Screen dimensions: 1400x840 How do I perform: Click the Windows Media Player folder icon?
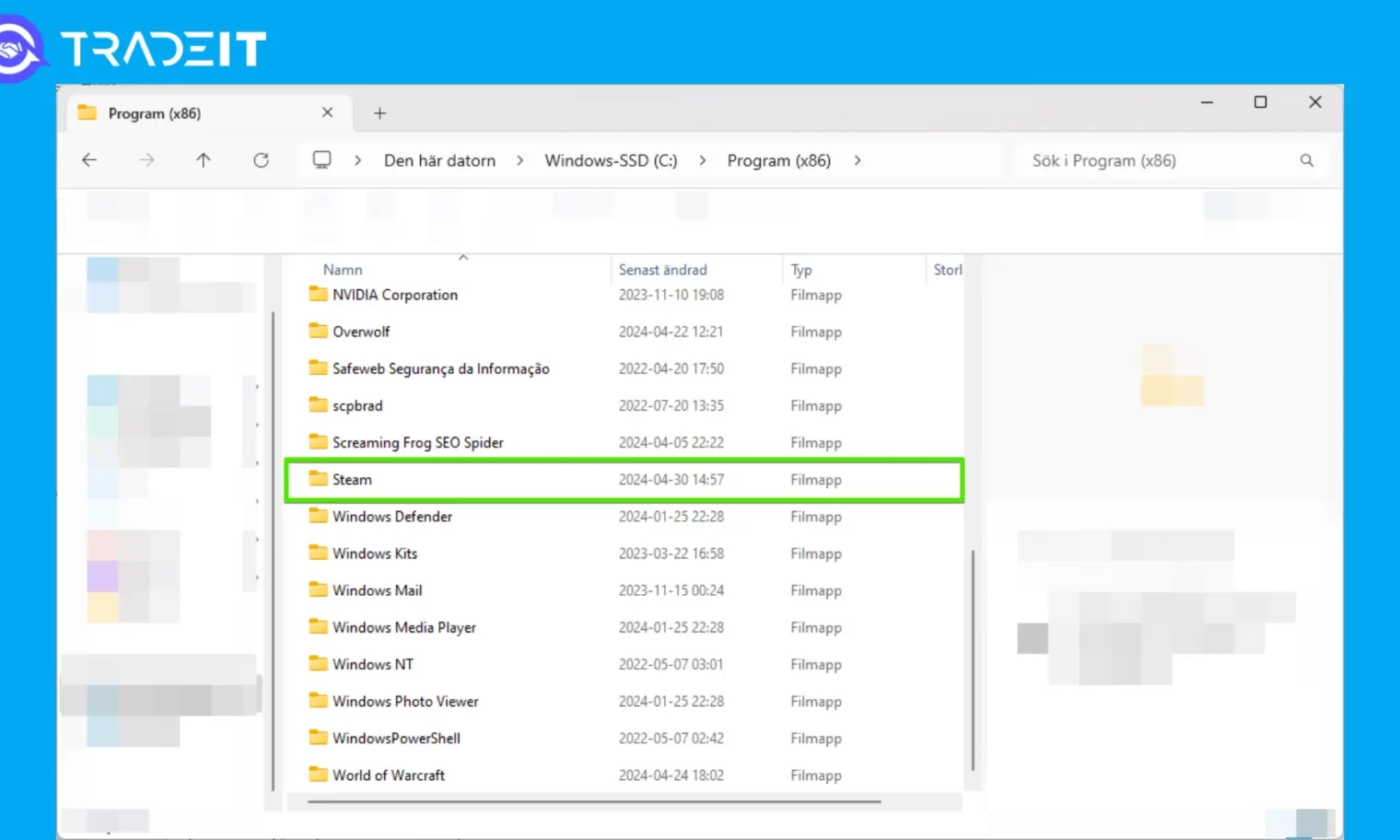318,626
